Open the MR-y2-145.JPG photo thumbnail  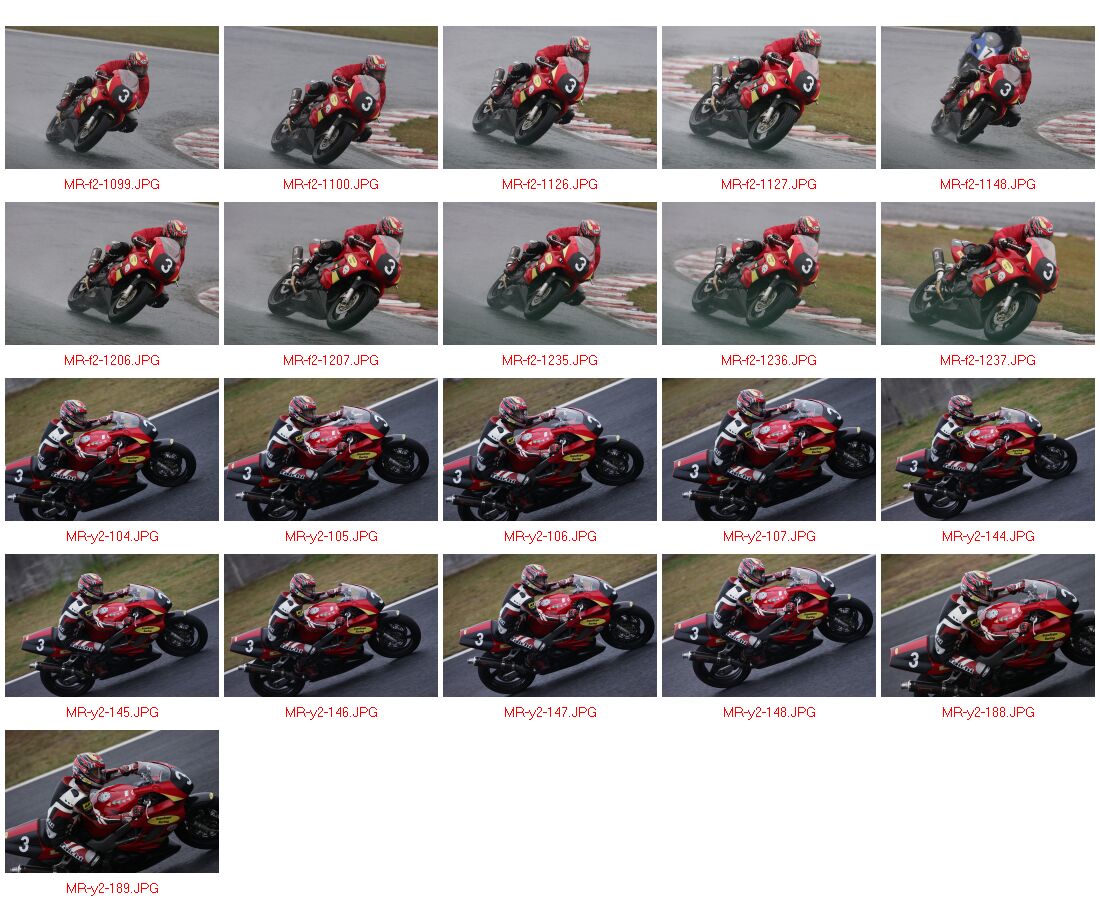click(x=112, y=626)
